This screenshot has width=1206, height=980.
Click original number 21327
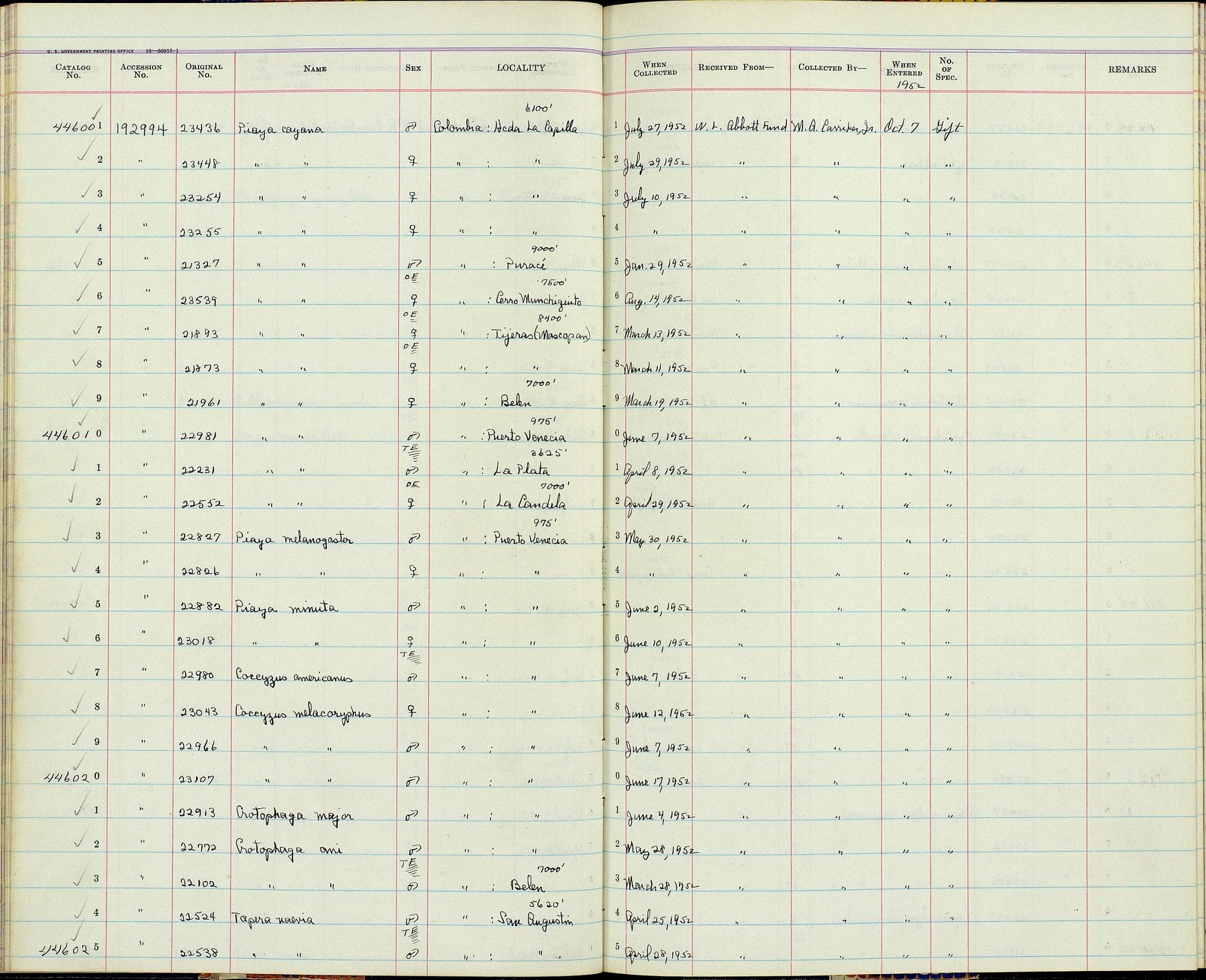202,264
